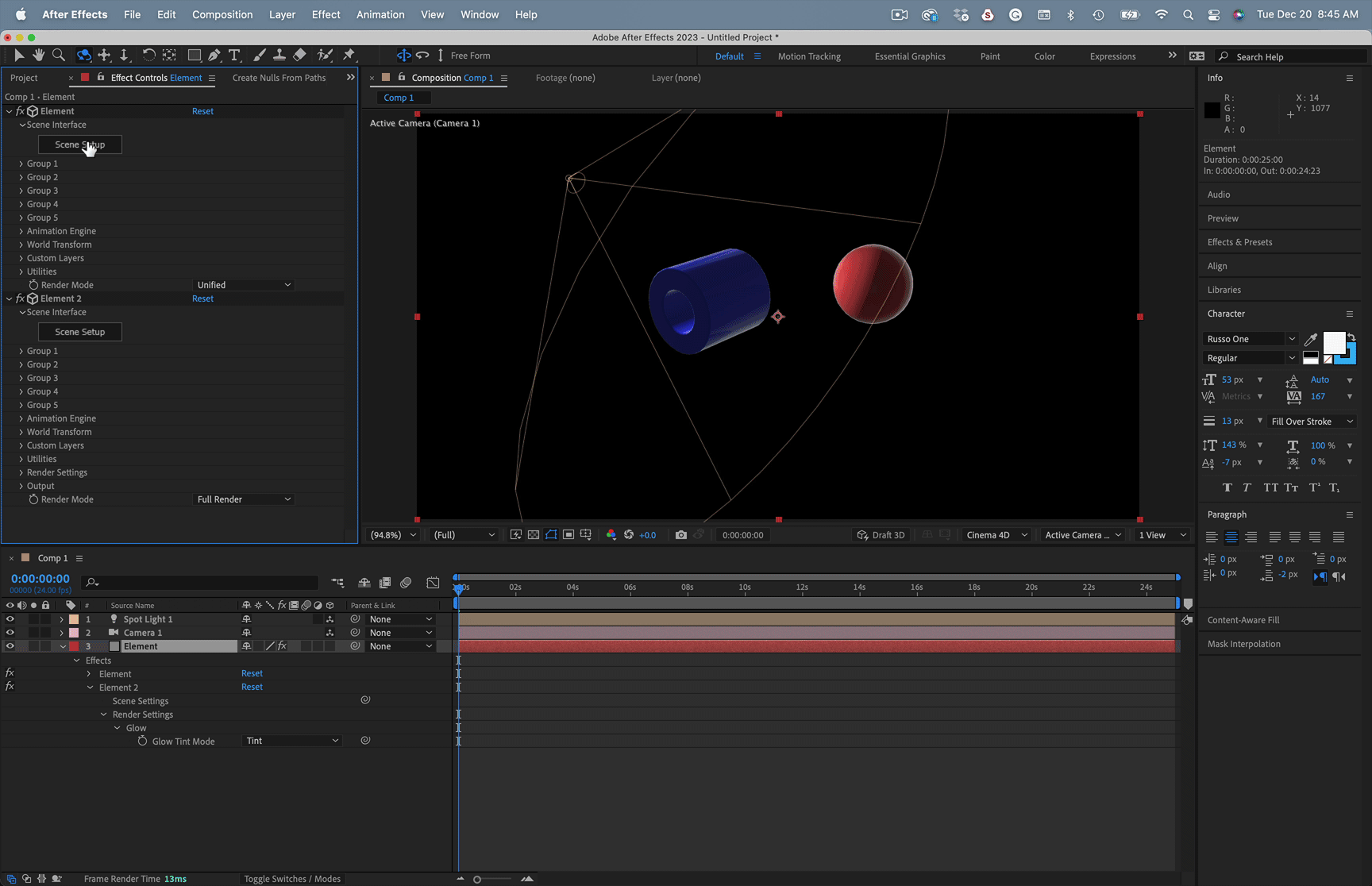Viewport: 1372px width, 886px height.
Task: Select the Type tool
Action: pos(234,55)
